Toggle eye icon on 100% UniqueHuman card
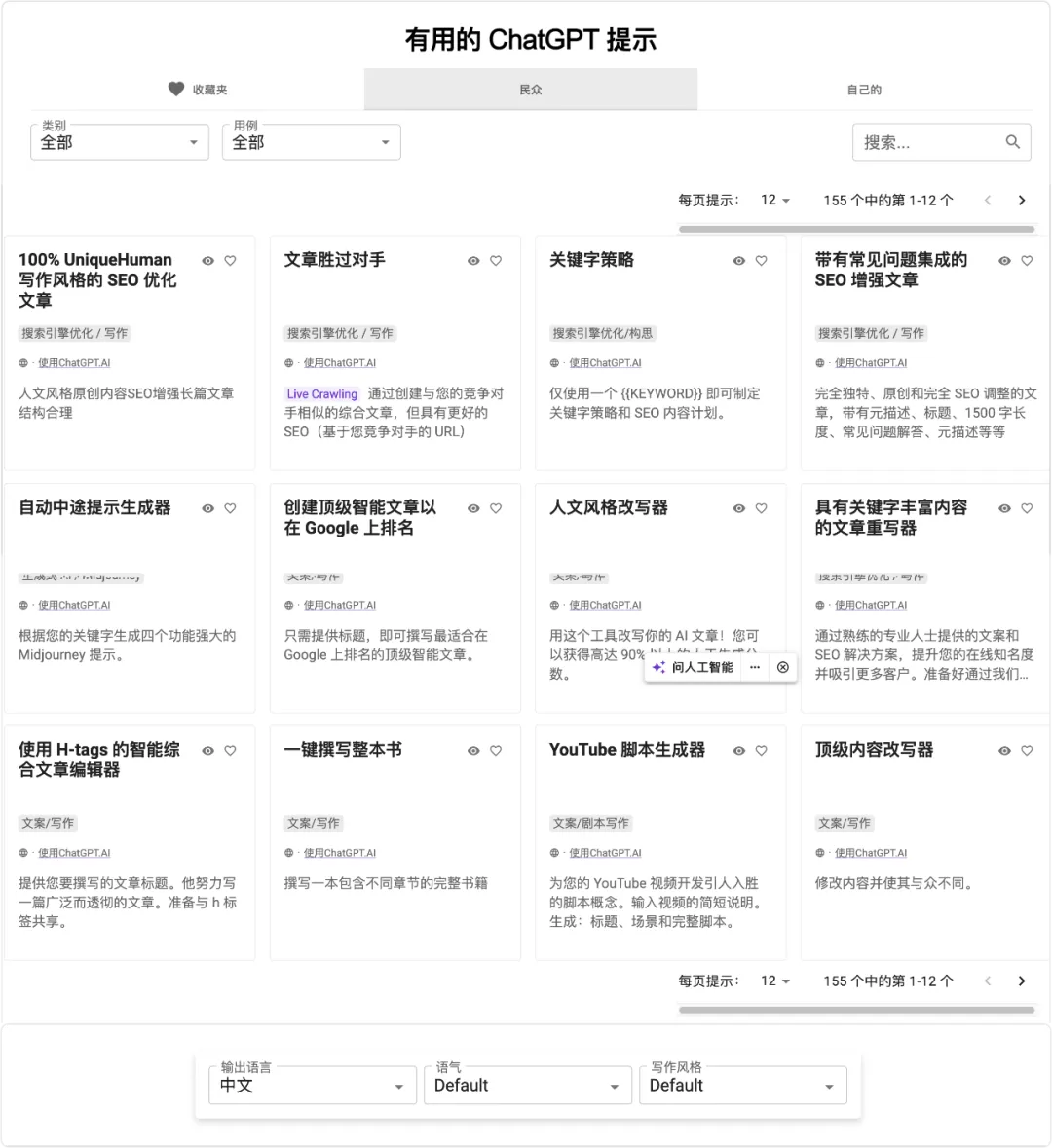Screen dimensions: 1052x1148 [208, 261]
